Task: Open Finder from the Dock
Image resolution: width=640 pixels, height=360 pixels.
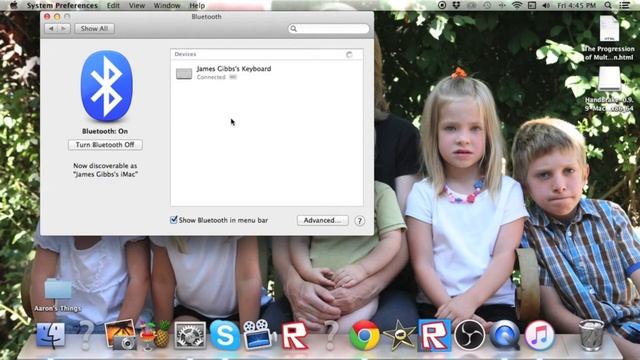Action: click(51, 335)
